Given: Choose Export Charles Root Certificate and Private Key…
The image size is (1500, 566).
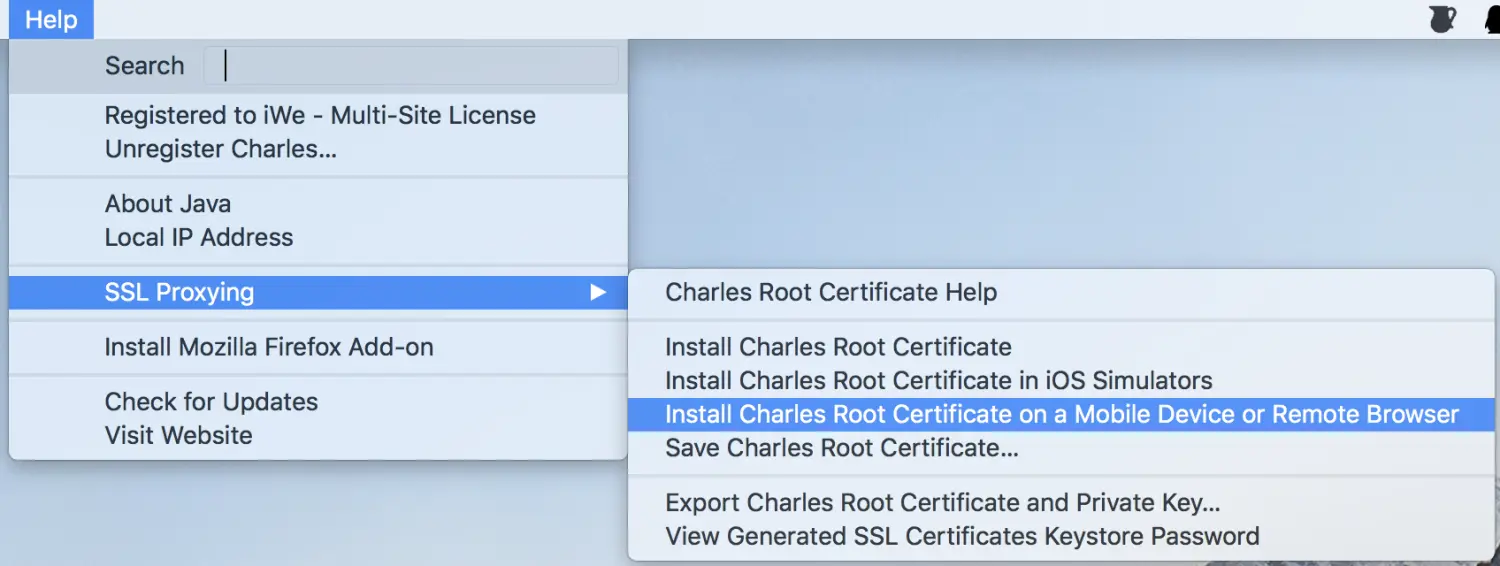Looking at the screenshot, I should 1061,502.
